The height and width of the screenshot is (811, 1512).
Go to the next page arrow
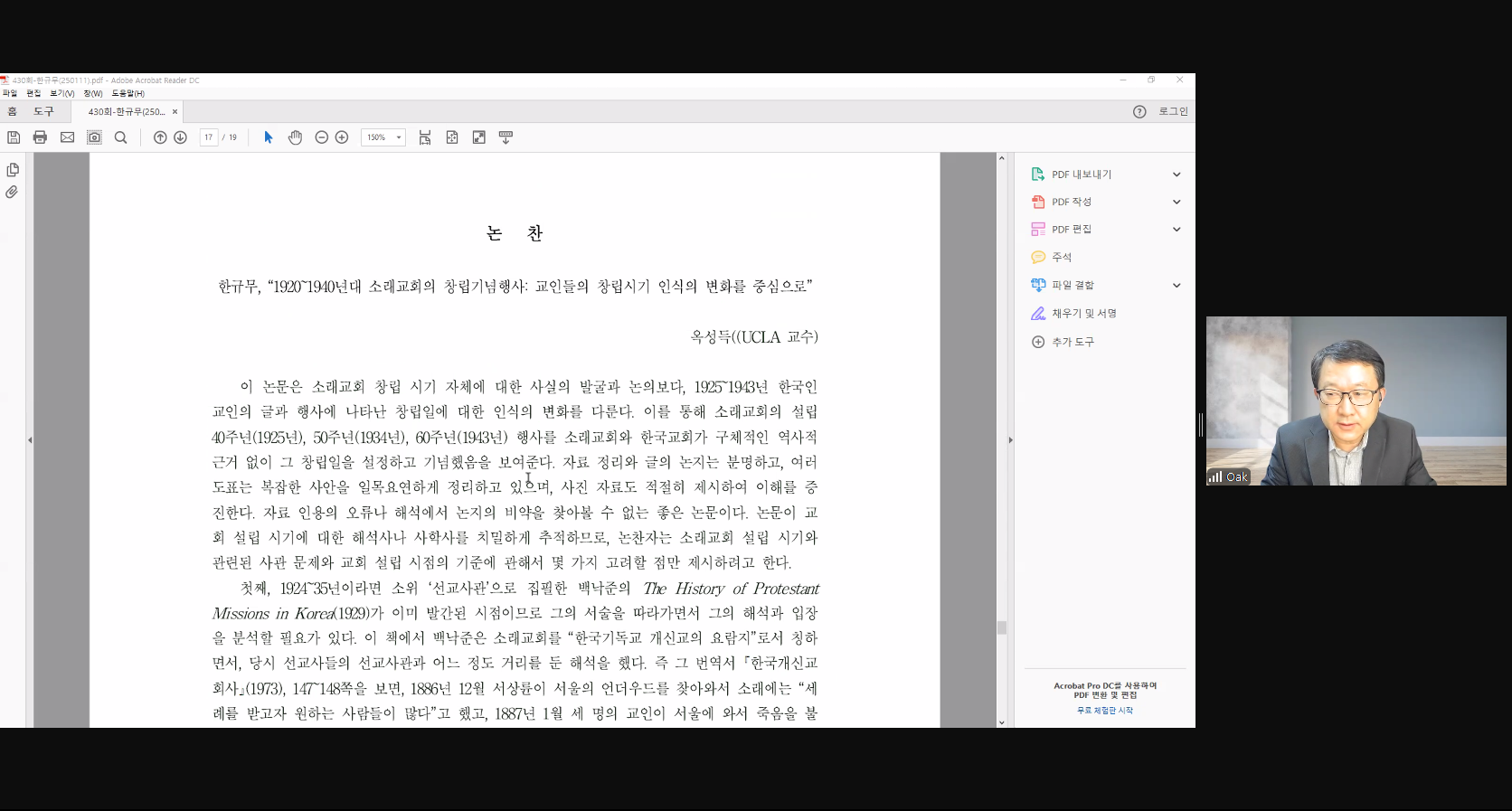coord(180,137)
